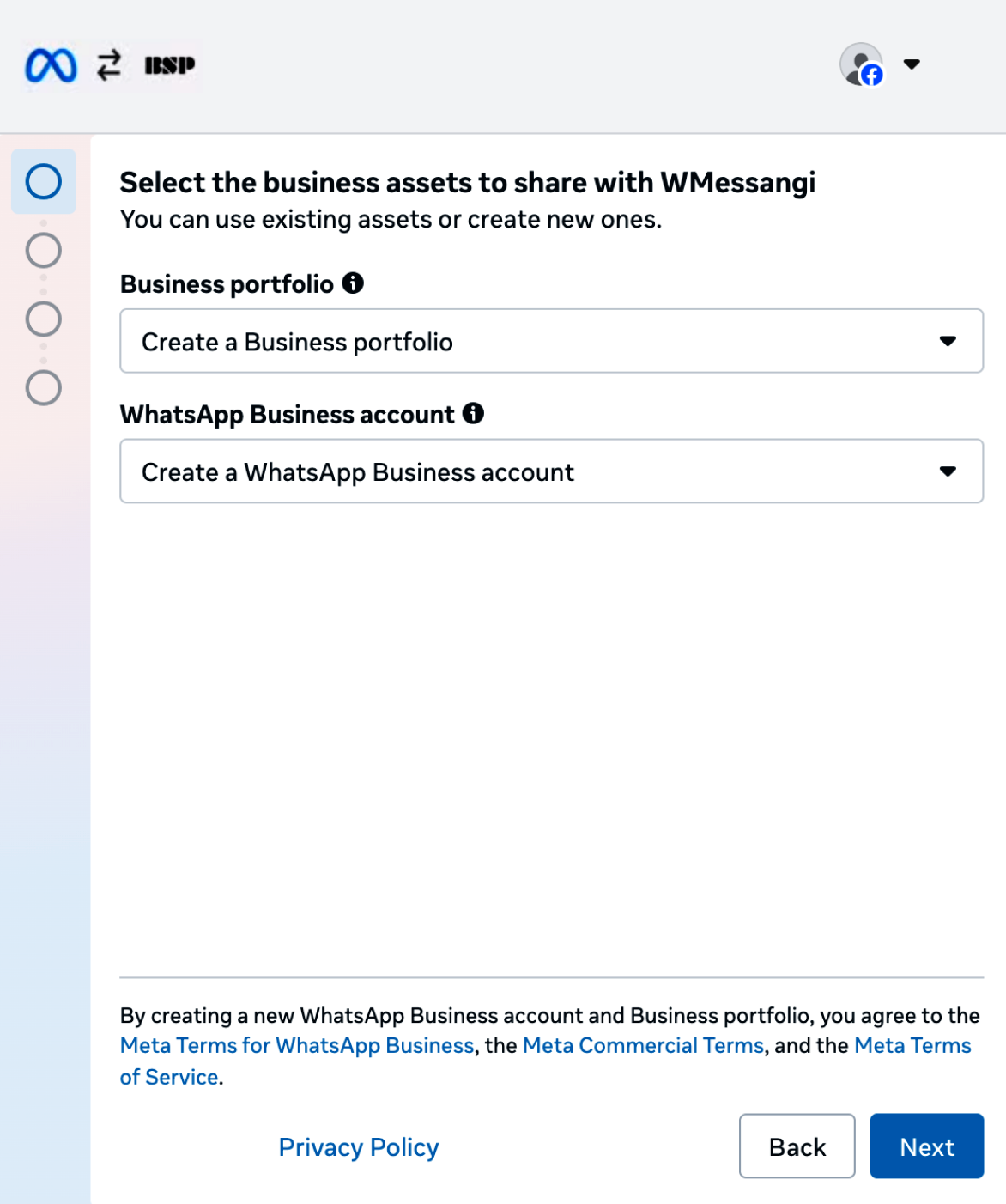
Task: Click heading 'Select the business assets to share with WMessangi'
Action: pos(468,182)
